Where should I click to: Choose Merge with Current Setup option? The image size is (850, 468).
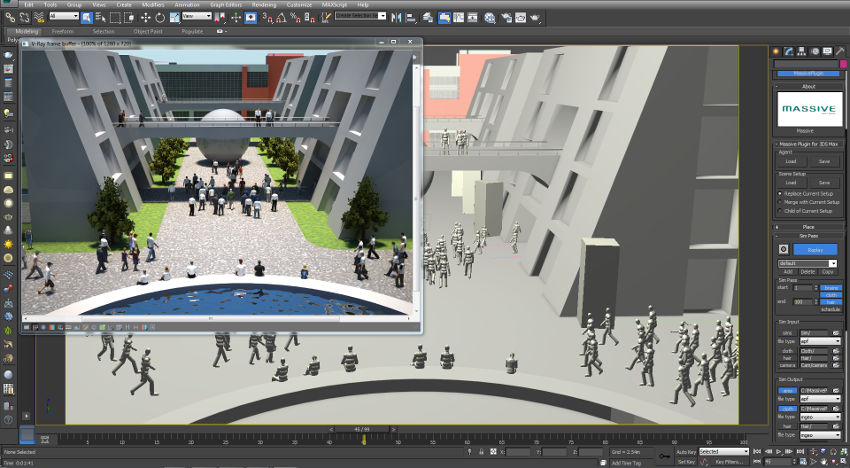click(780, 202)
